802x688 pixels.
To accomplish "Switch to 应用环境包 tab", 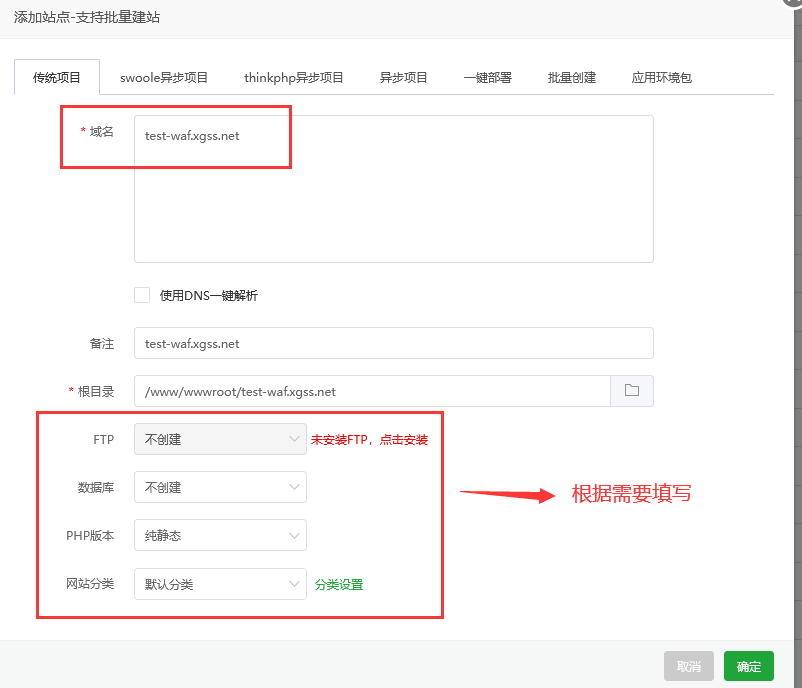I will pyautogui.click(x=661, y=77).
